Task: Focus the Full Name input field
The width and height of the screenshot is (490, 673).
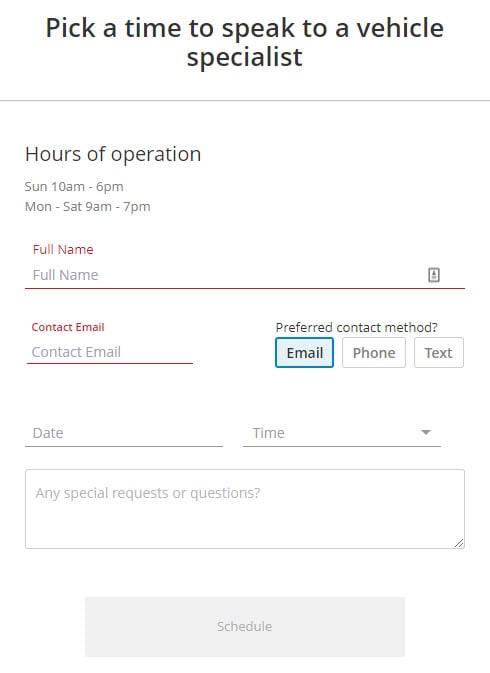Action: click(x=245, y=275)
